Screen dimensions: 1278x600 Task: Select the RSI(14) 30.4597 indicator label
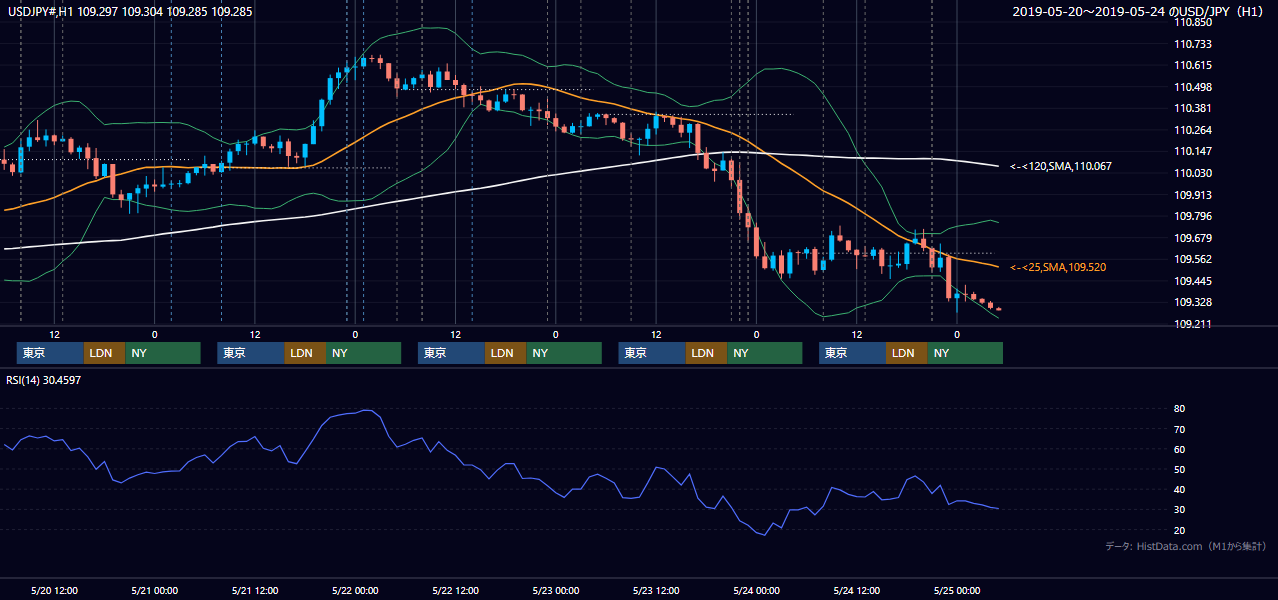45,379
